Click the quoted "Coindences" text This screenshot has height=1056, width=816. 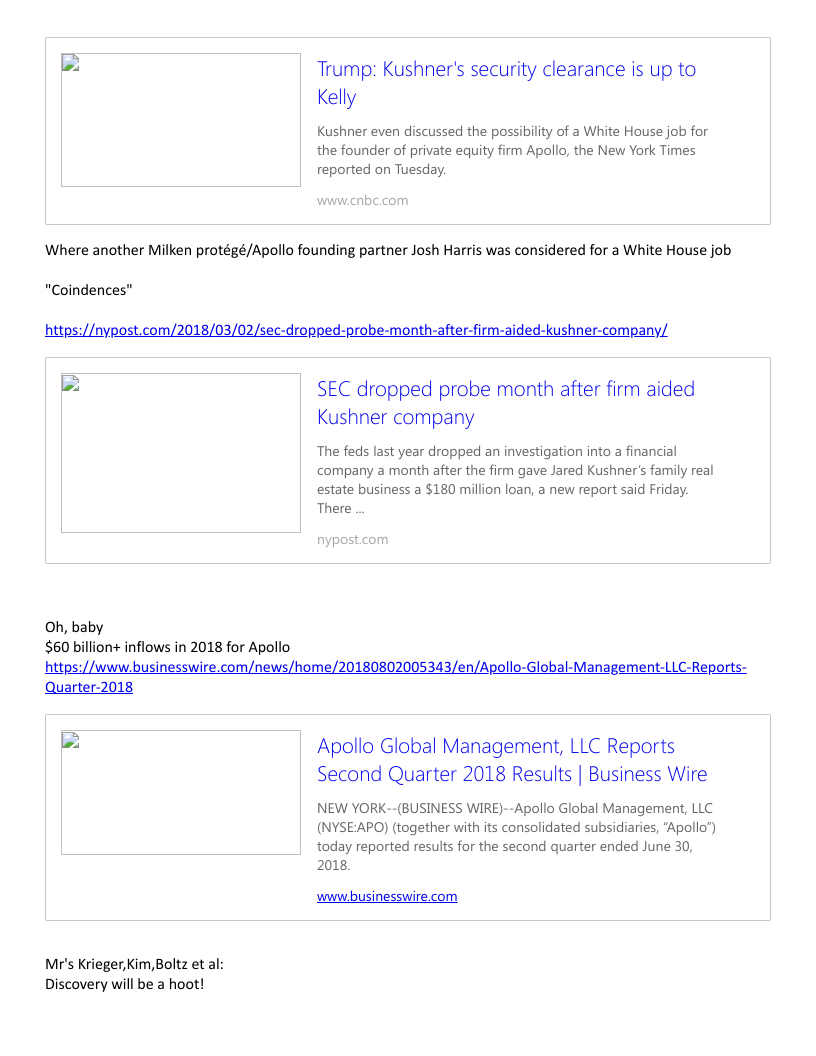click(89, 290)
